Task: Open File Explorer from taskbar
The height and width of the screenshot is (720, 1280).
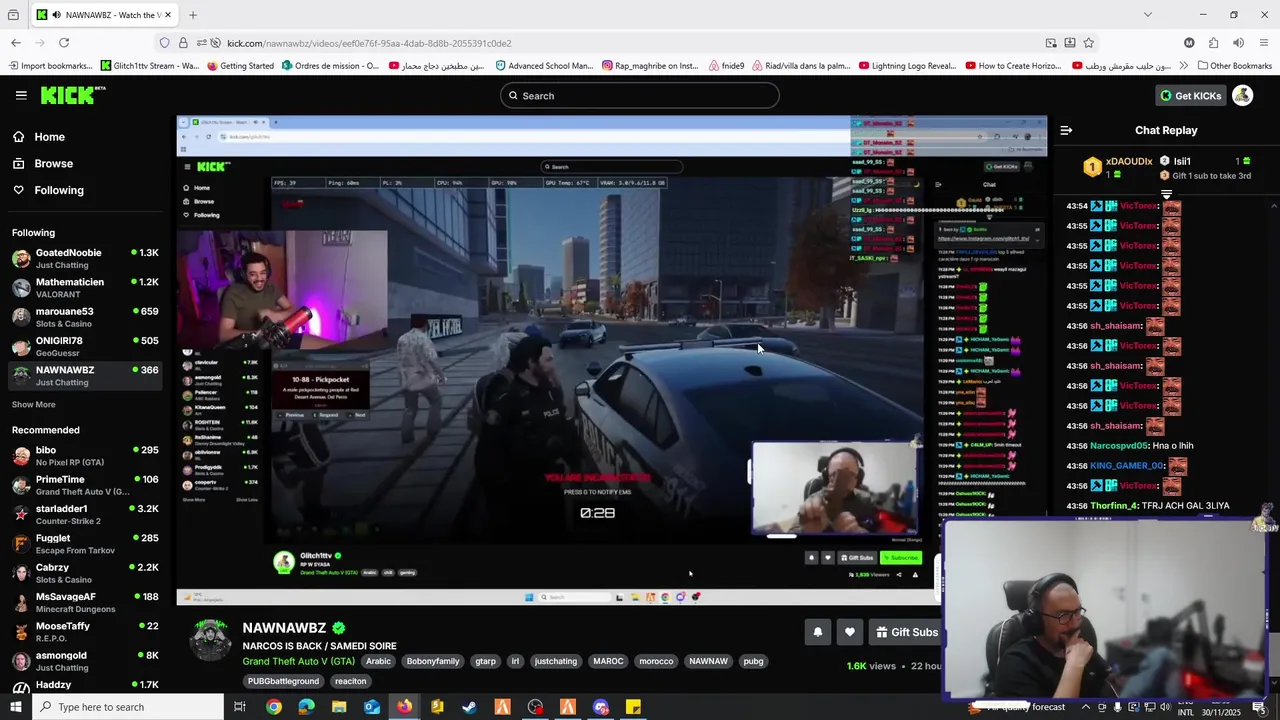Action: click(x=339, y=707)
